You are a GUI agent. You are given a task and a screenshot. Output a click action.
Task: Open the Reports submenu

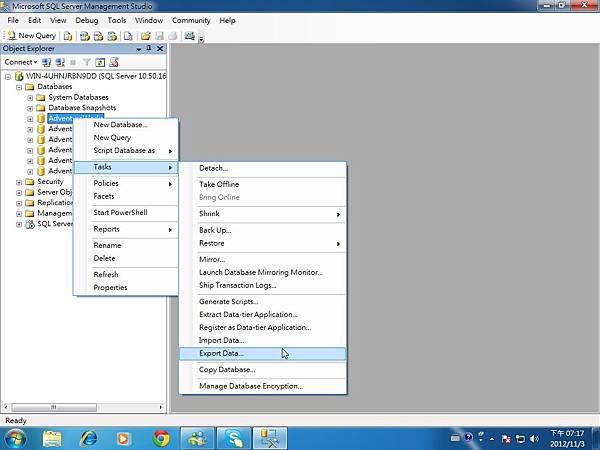[x=126, y=229]
